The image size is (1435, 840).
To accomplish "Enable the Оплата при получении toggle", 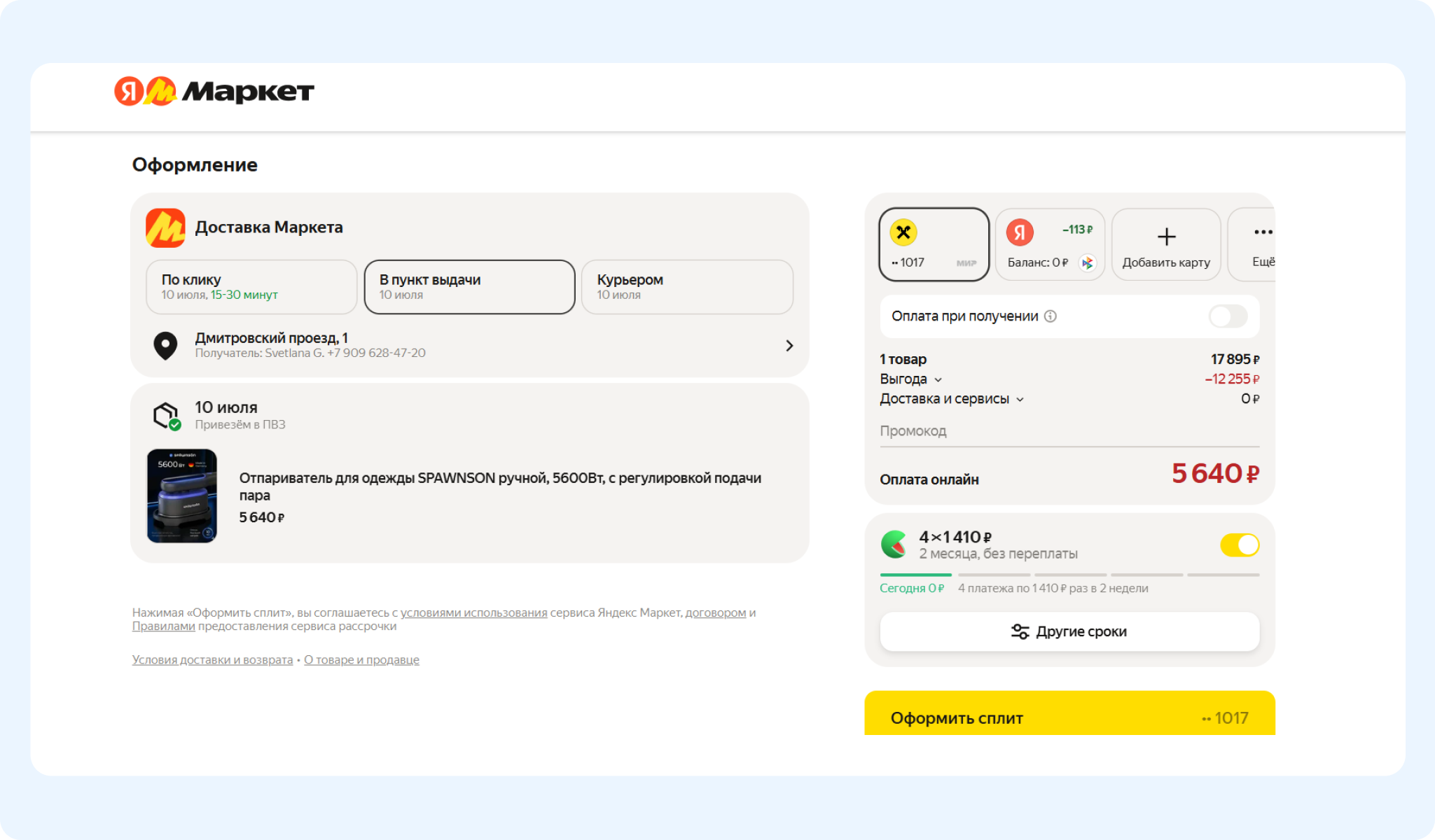I will [x=1228, y=316].
